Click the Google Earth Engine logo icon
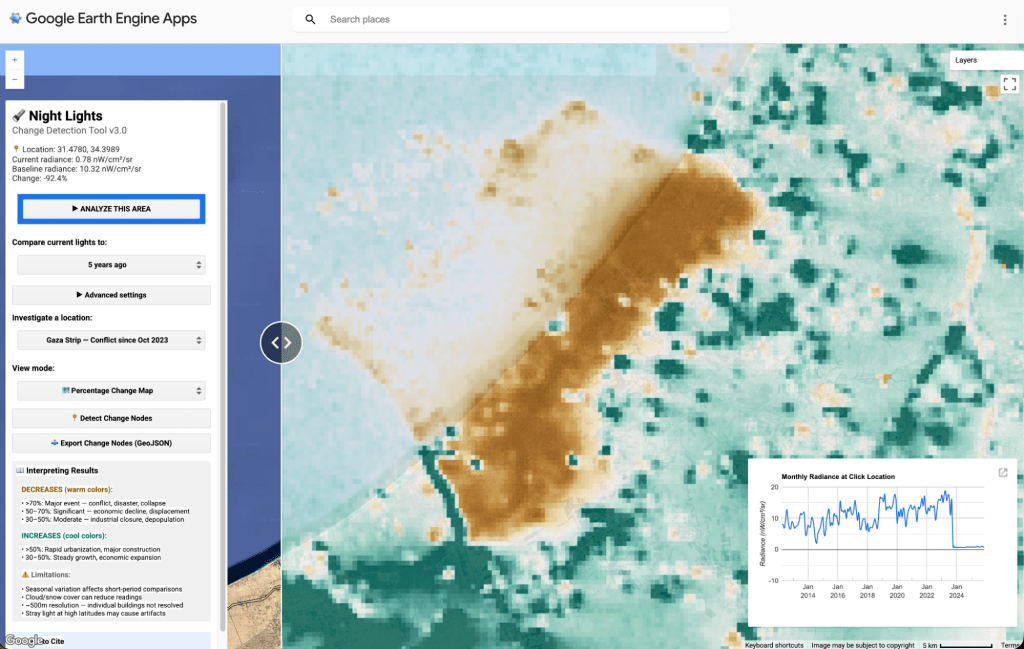Viewport: 1024px width, 649px height. coord(15,18)
